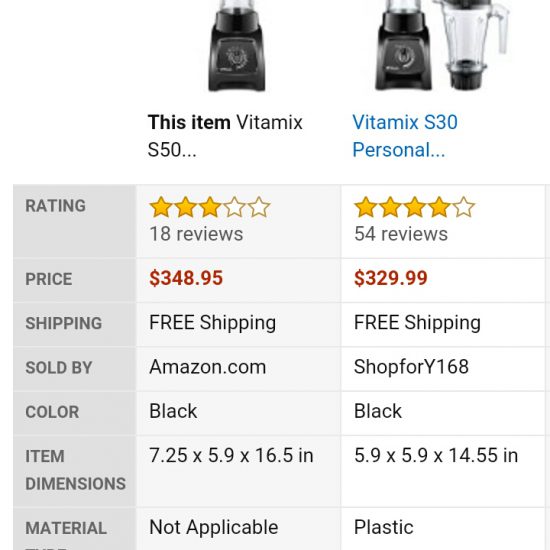Click the This item Vitamix S50 title

tap(225, 136)
